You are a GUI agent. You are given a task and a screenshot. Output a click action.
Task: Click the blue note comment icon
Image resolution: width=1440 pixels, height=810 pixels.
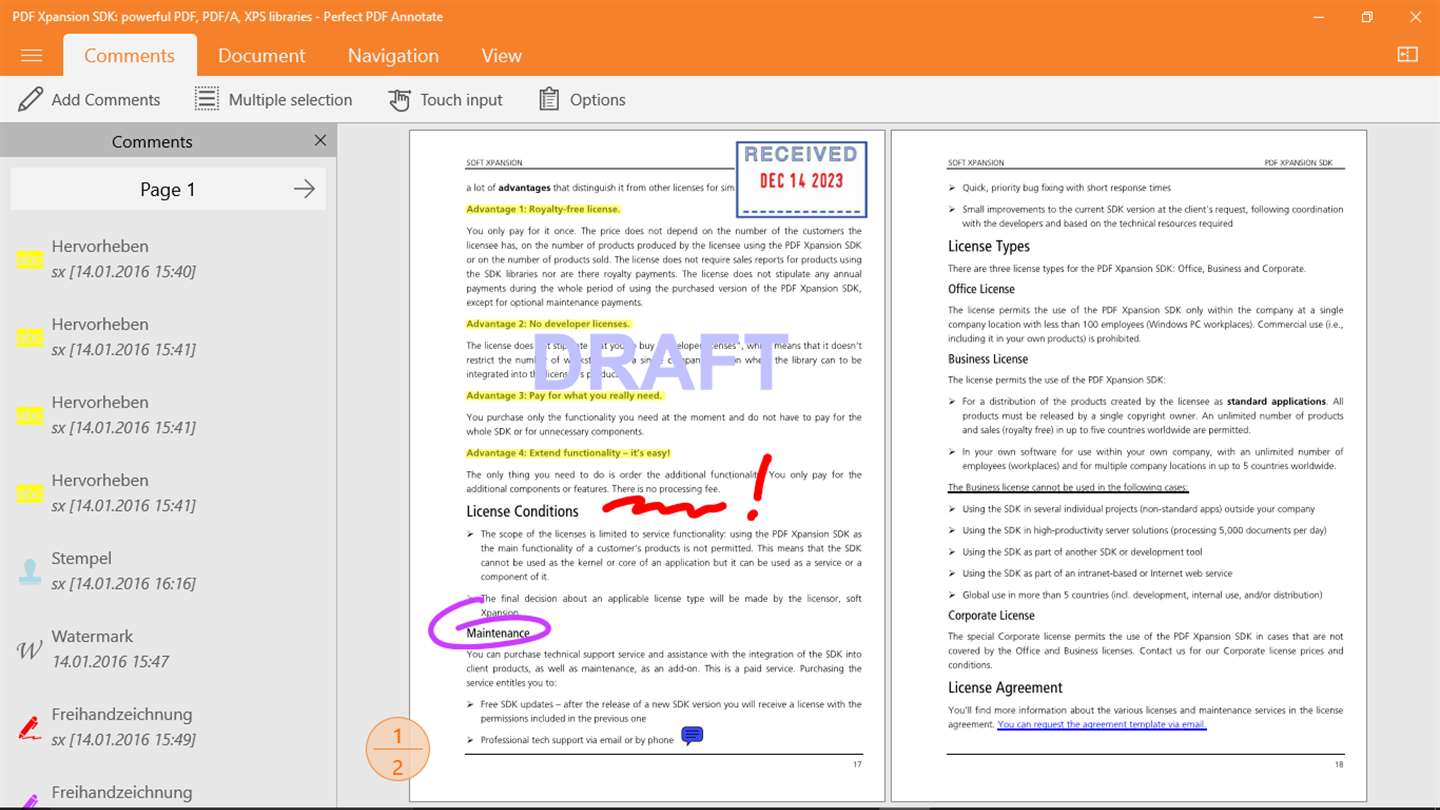pyautogui.click(x=692, y=736)
